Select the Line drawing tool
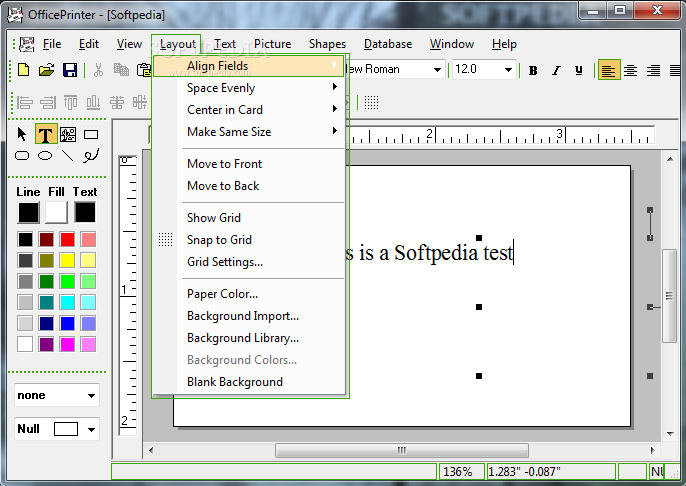 tap(67, 156)
